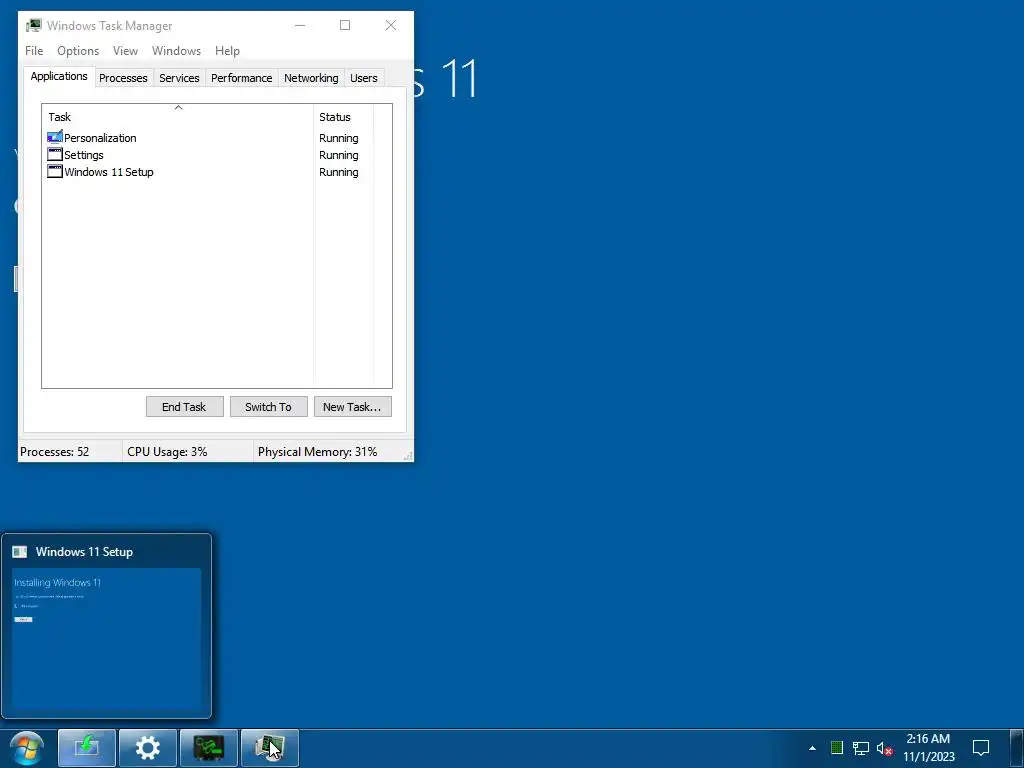Image resolution: width=1024 pixels, height=768 pixels.
Task: Switch to the Services tab
Action: tap(179, 78)
